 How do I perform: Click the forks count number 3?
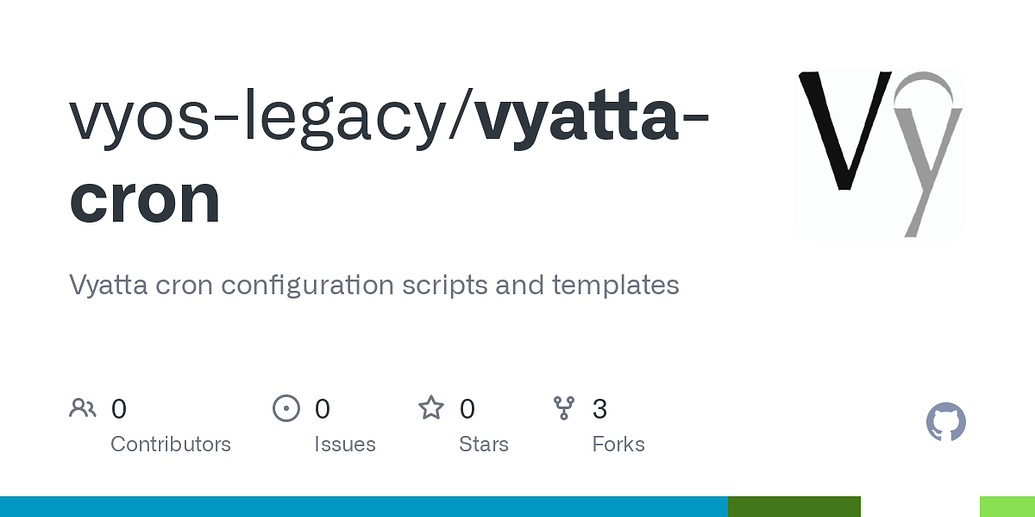(599, 409)
